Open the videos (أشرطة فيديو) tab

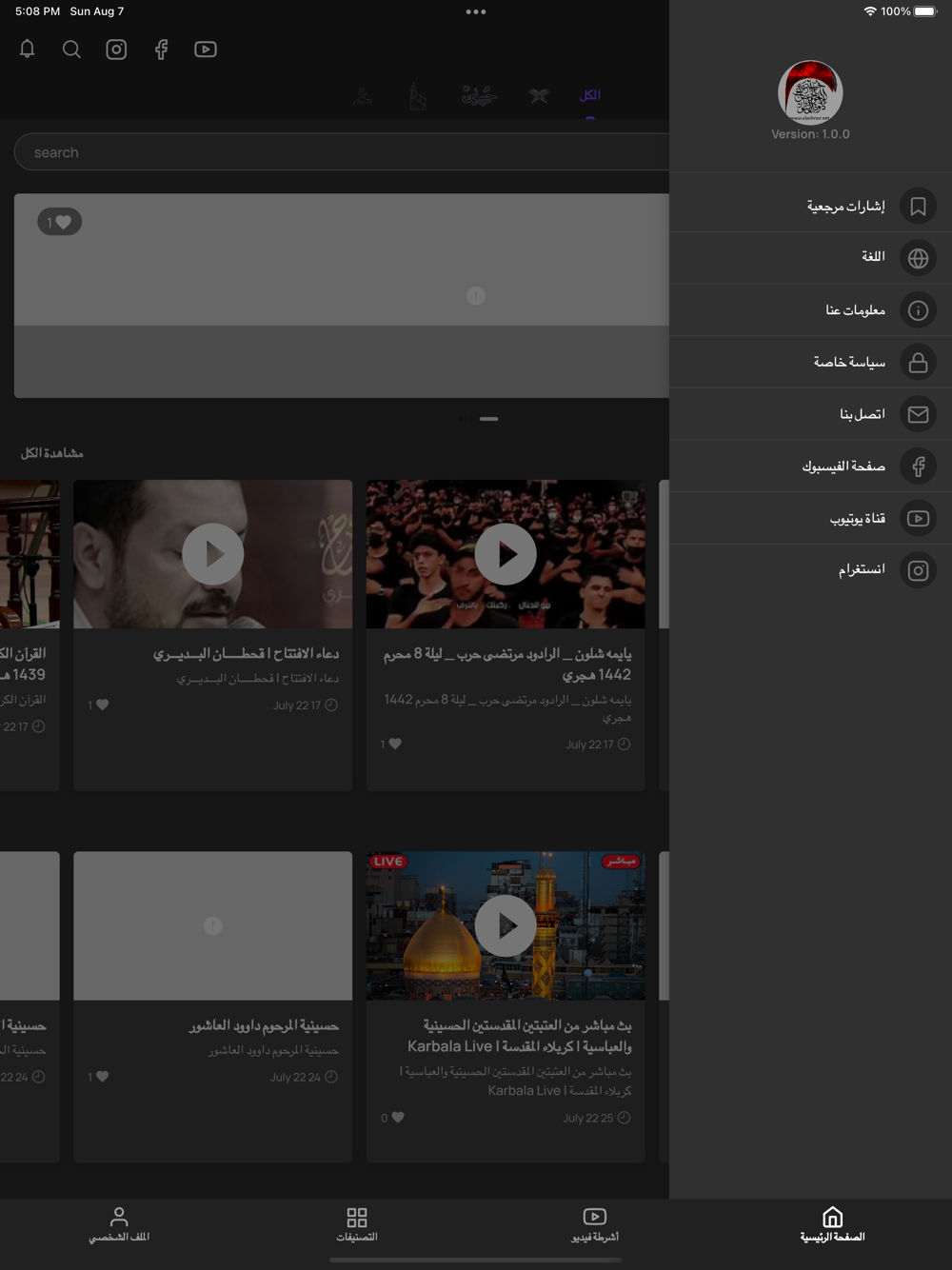click(x=595, y=1224)
